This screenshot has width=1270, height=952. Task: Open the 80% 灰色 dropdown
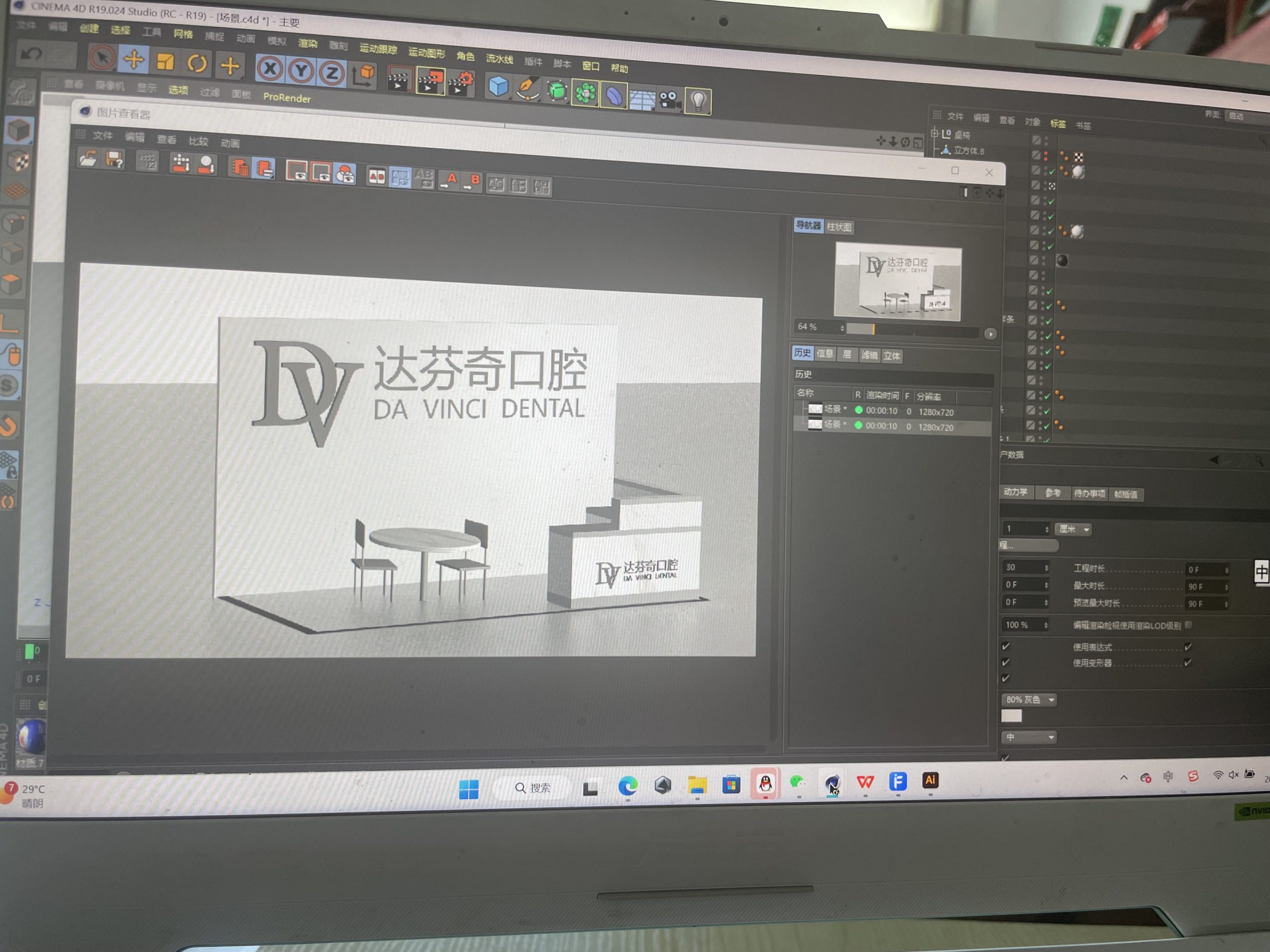(x=1030, y=700)
